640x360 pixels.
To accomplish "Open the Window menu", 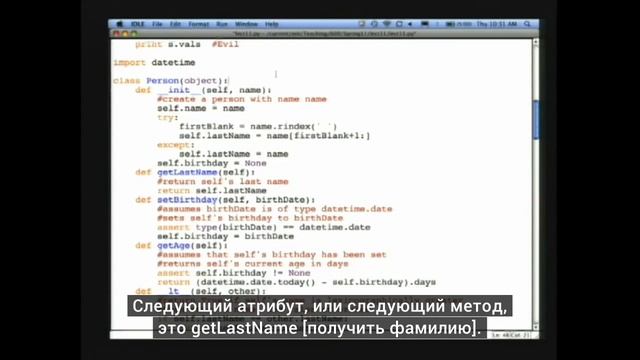I will [x=246, y=24].
